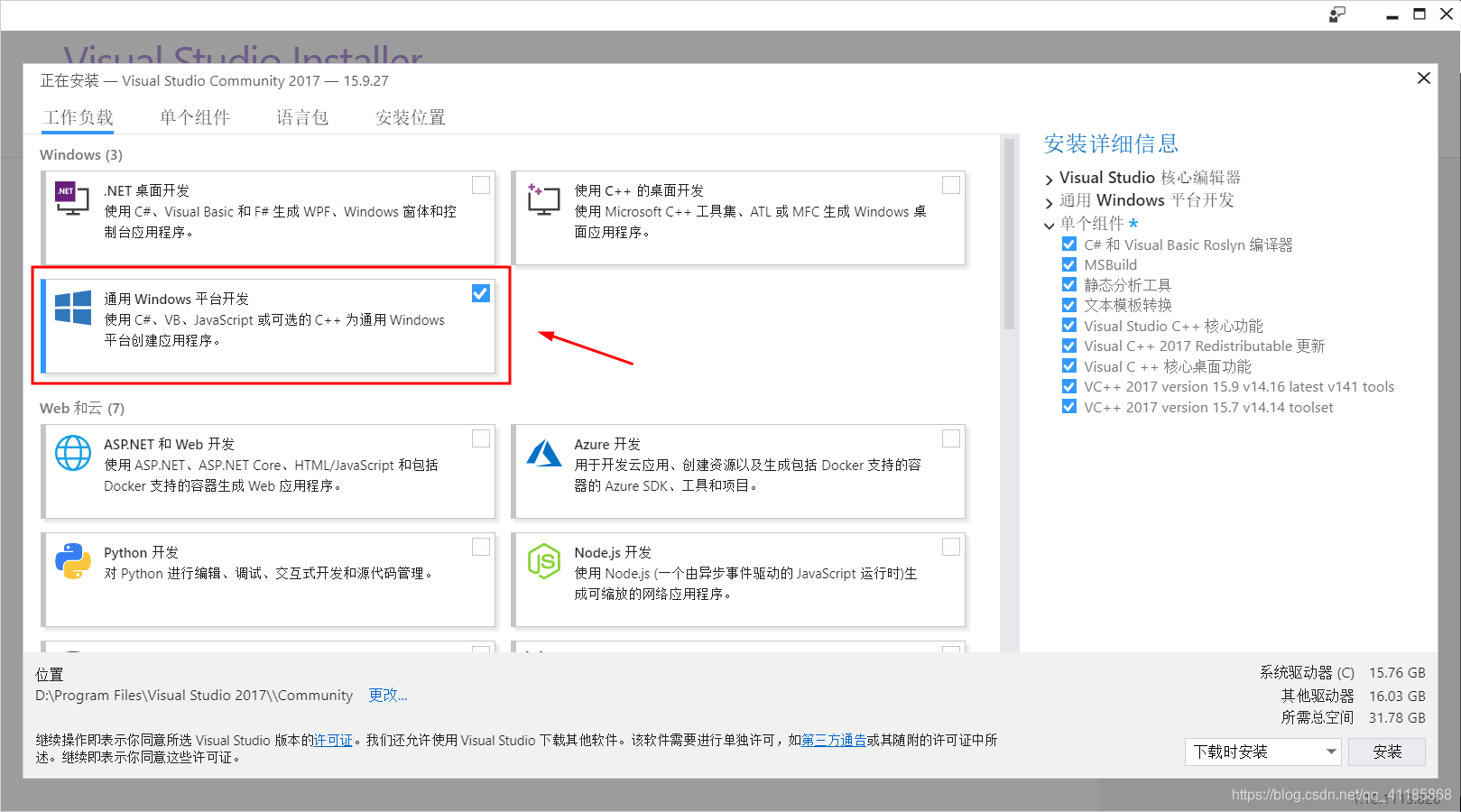Uncheck the MSBuild component

pyautogui.click(x=1069, y=264)
